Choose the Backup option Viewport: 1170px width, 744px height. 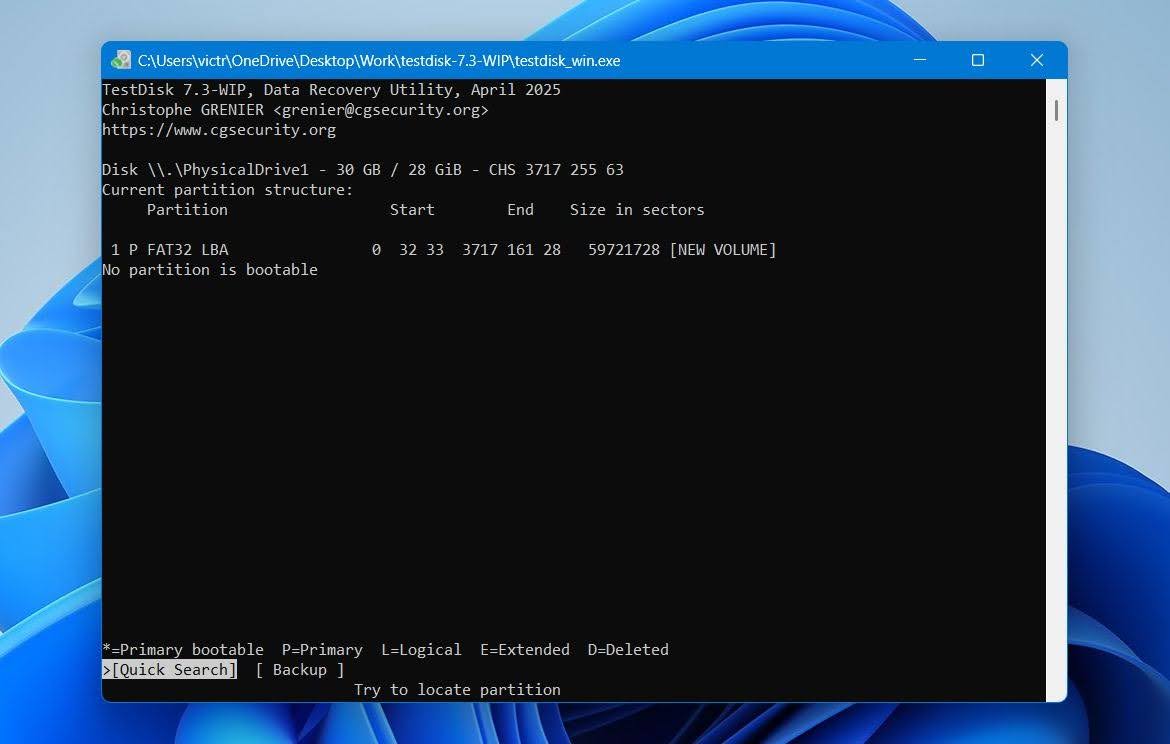[299, 669]
